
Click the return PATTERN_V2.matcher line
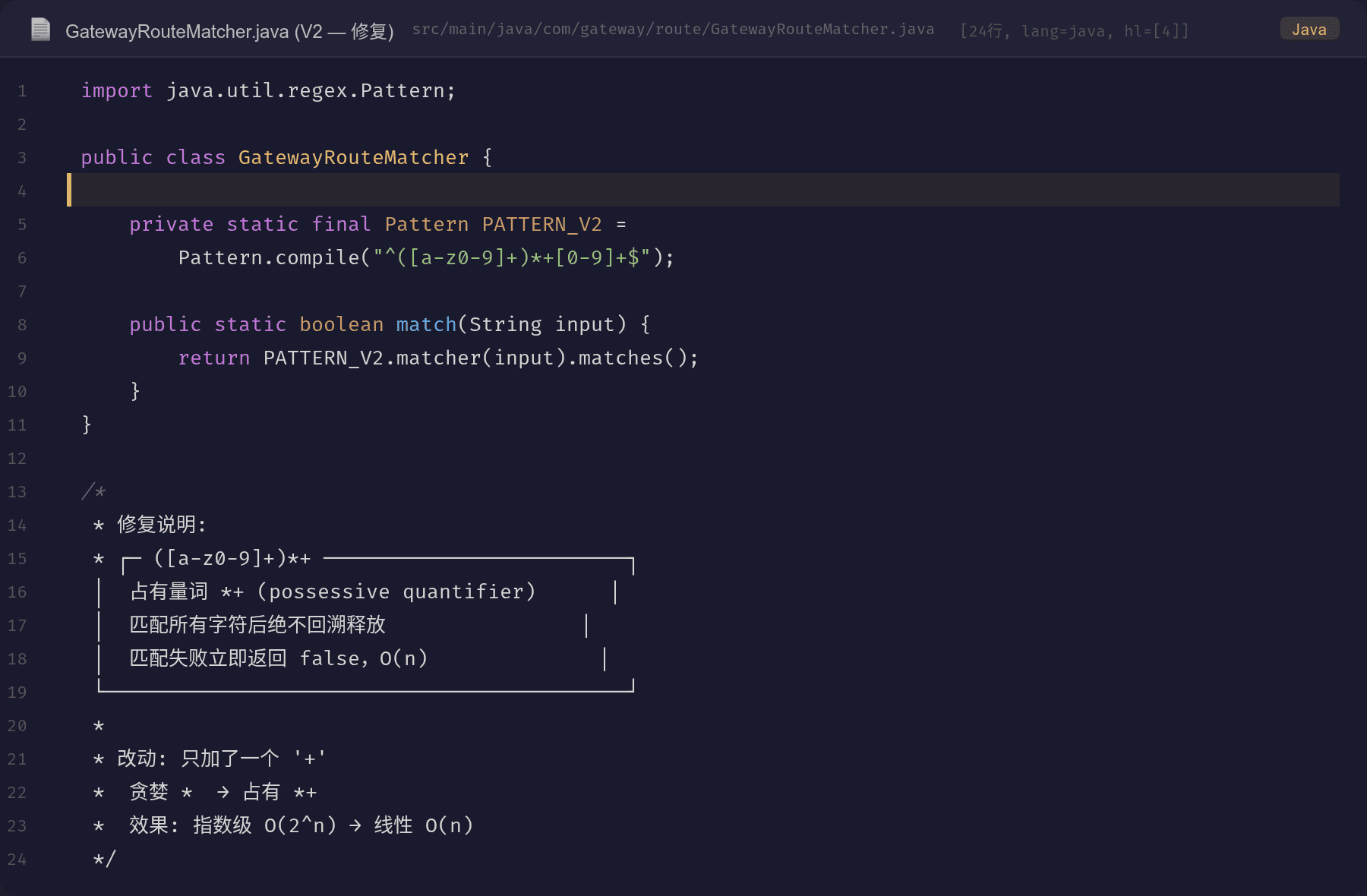tap(438, 358)
